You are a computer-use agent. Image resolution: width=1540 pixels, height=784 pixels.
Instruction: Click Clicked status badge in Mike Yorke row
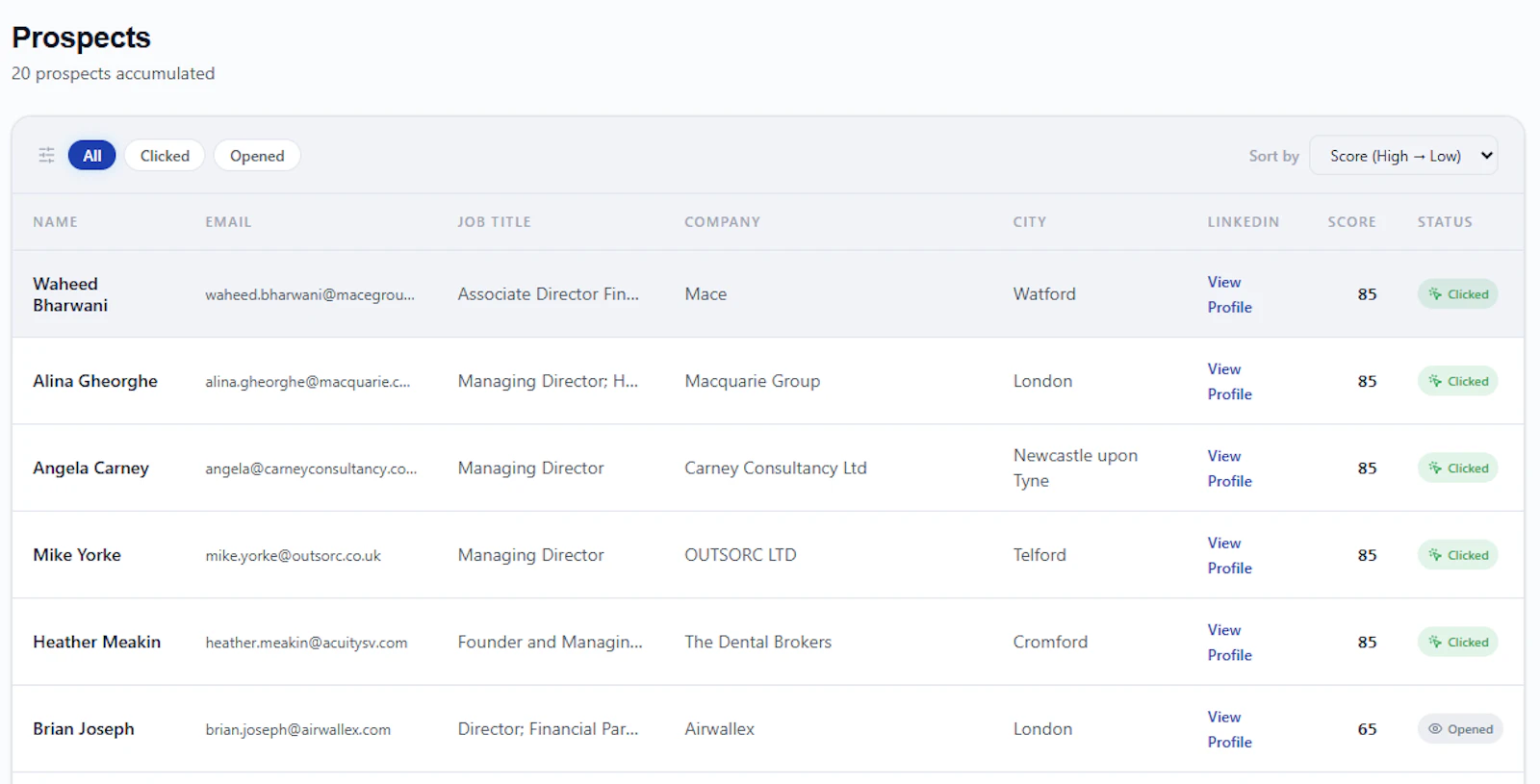(1457, 555)
